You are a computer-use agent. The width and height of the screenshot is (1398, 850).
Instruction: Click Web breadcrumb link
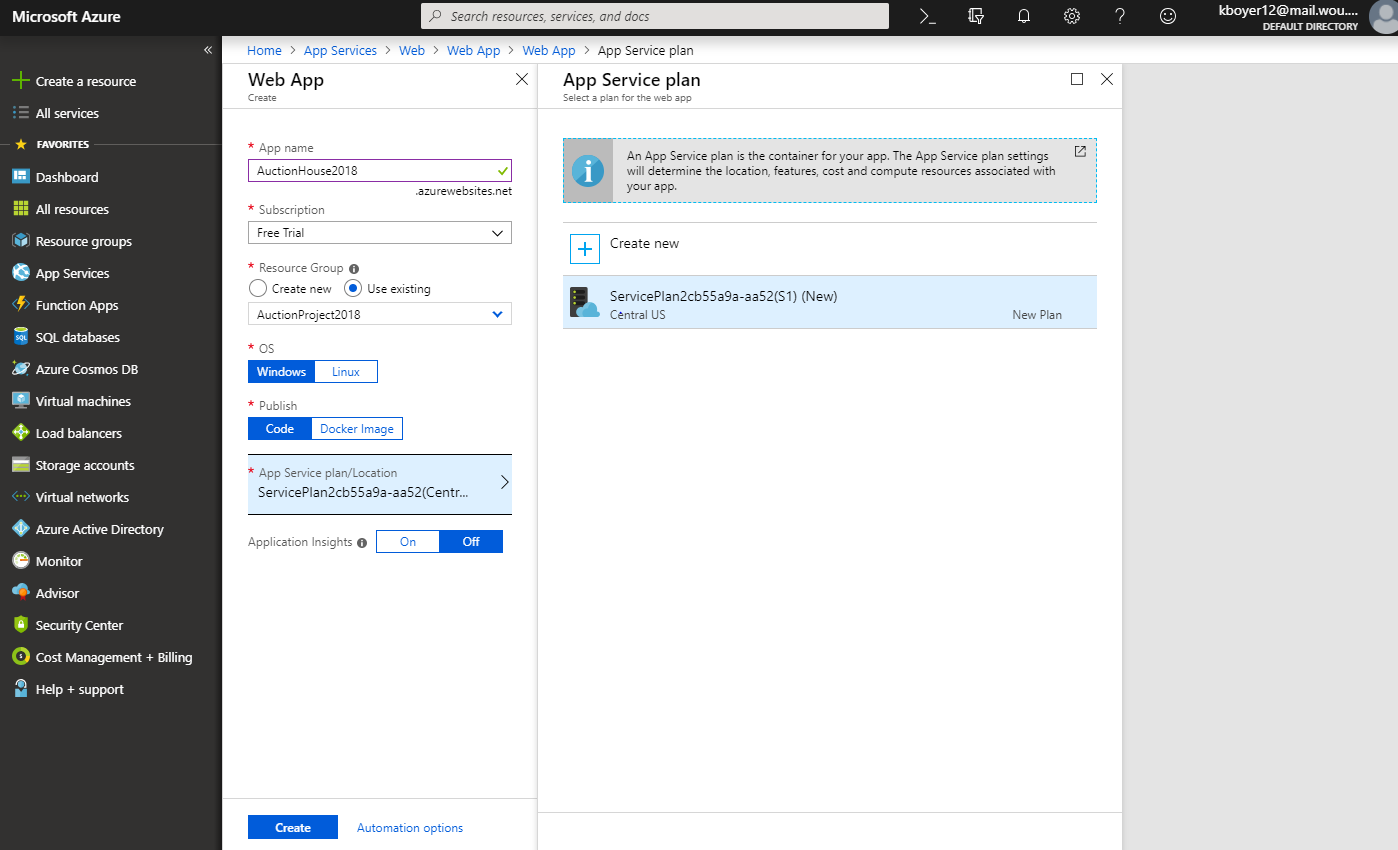tap(412, 50)
